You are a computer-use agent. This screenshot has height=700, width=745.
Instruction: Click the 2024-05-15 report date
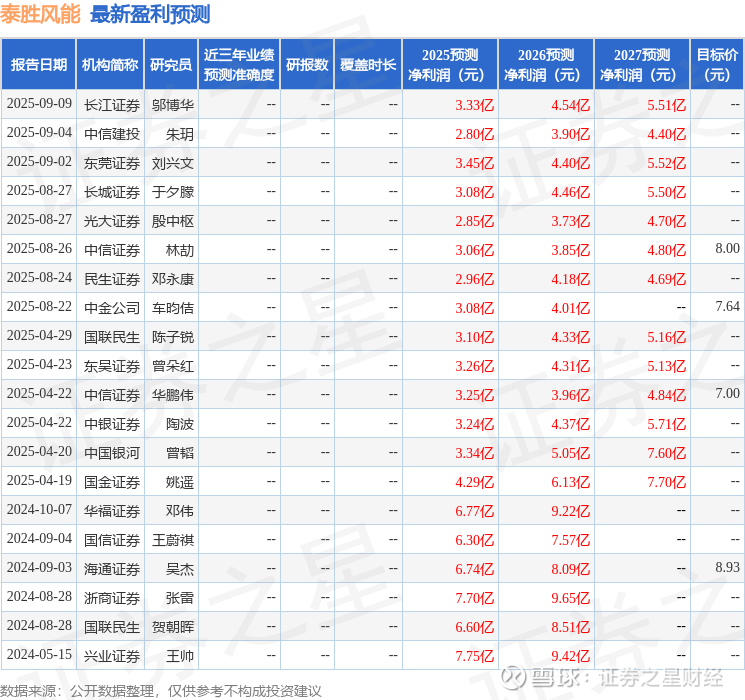pos(39,654)
